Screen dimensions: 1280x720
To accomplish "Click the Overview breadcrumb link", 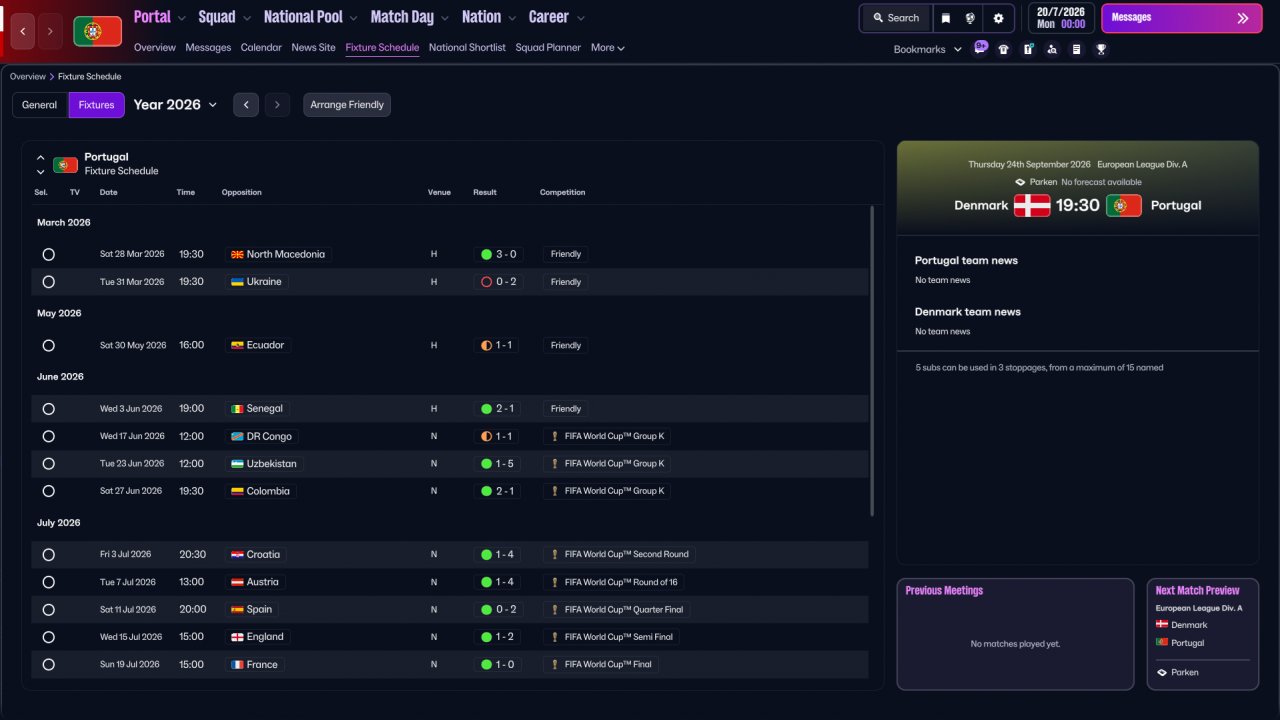I will pos(28,77).
